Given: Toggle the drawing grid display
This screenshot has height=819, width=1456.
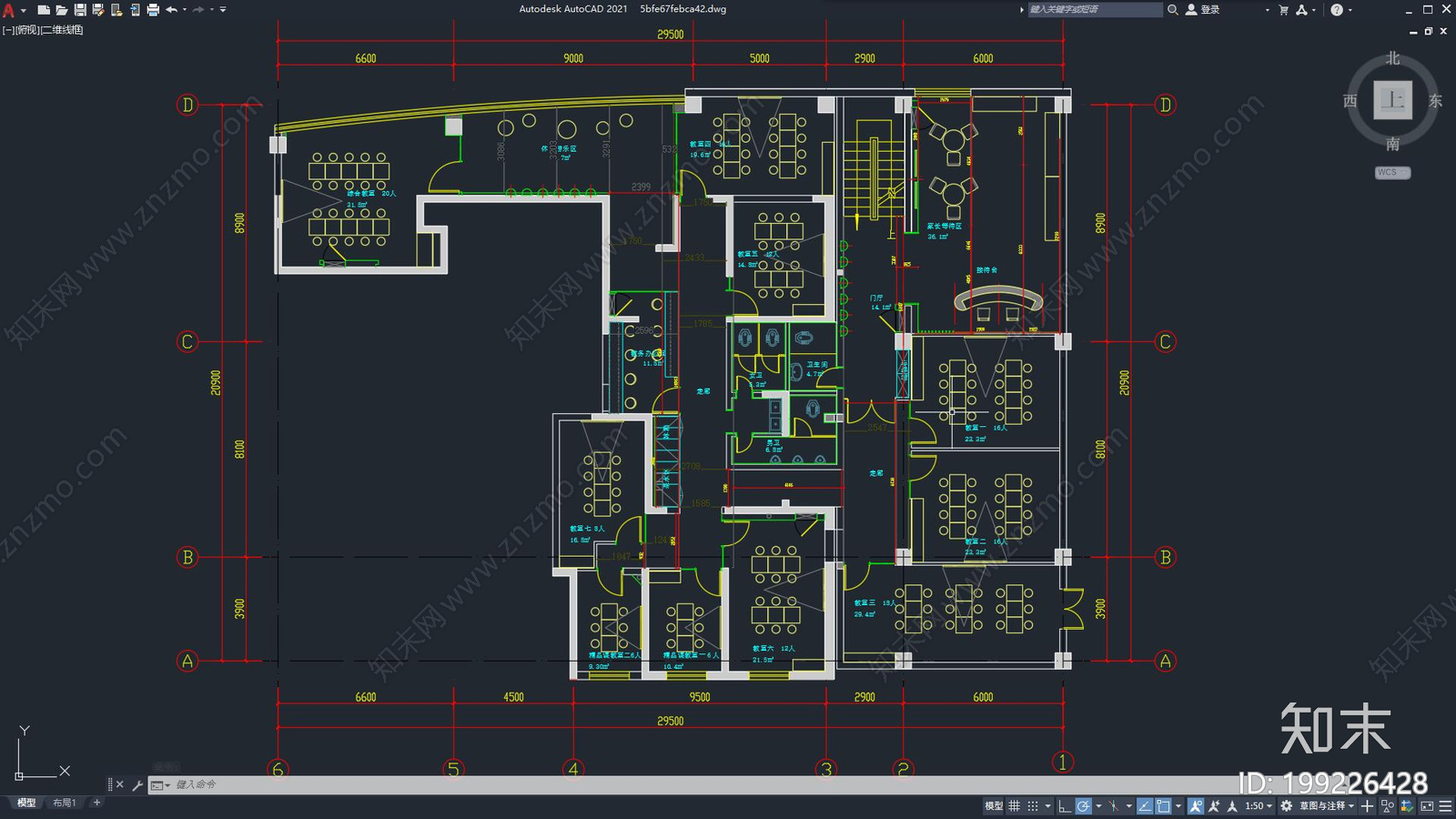Looking at the screenshot, I should [1015, 805].
